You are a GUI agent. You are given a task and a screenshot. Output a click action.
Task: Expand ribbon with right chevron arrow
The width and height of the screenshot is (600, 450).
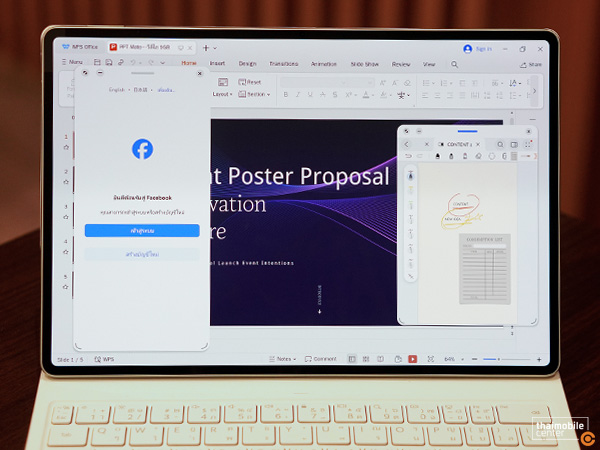coord(535,91)
